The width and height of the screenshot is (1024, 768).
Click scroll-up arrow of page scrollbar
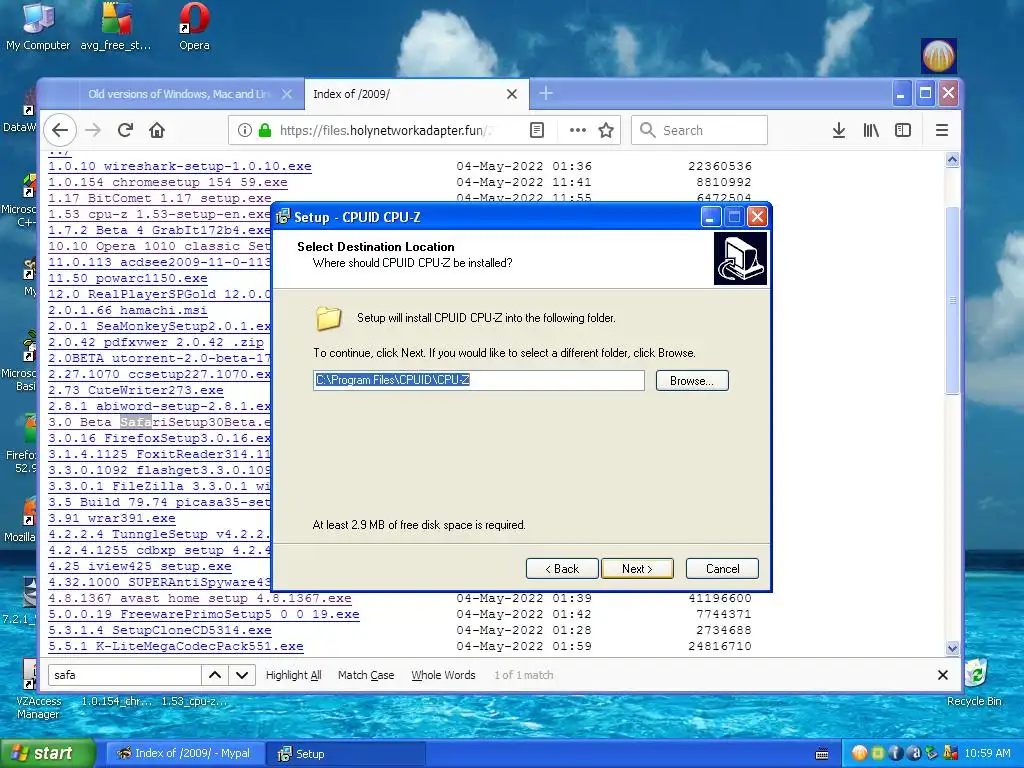click(952, 160)
